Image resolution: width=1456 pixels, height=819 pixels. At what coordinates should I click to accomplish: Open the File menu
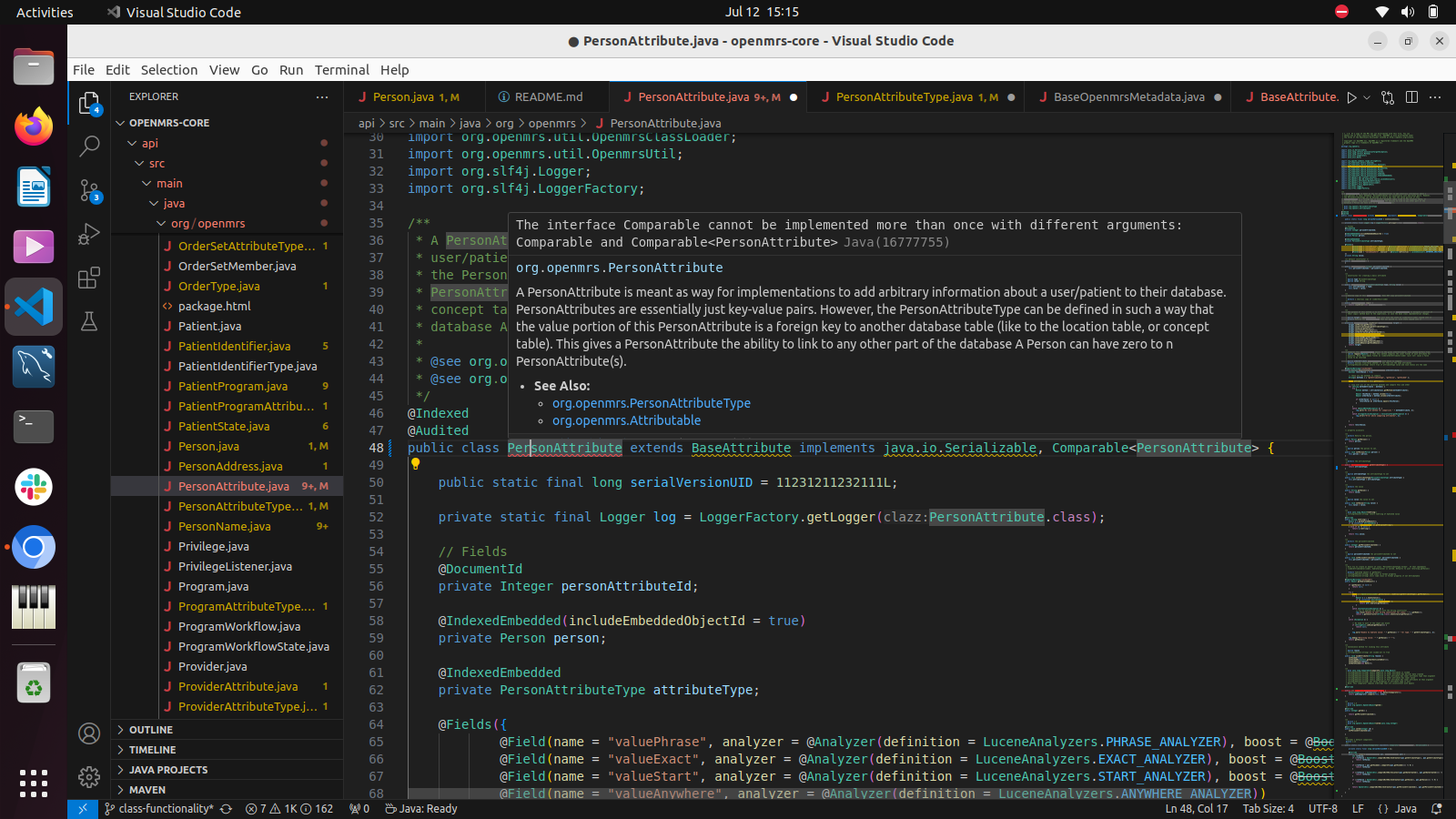84,70
